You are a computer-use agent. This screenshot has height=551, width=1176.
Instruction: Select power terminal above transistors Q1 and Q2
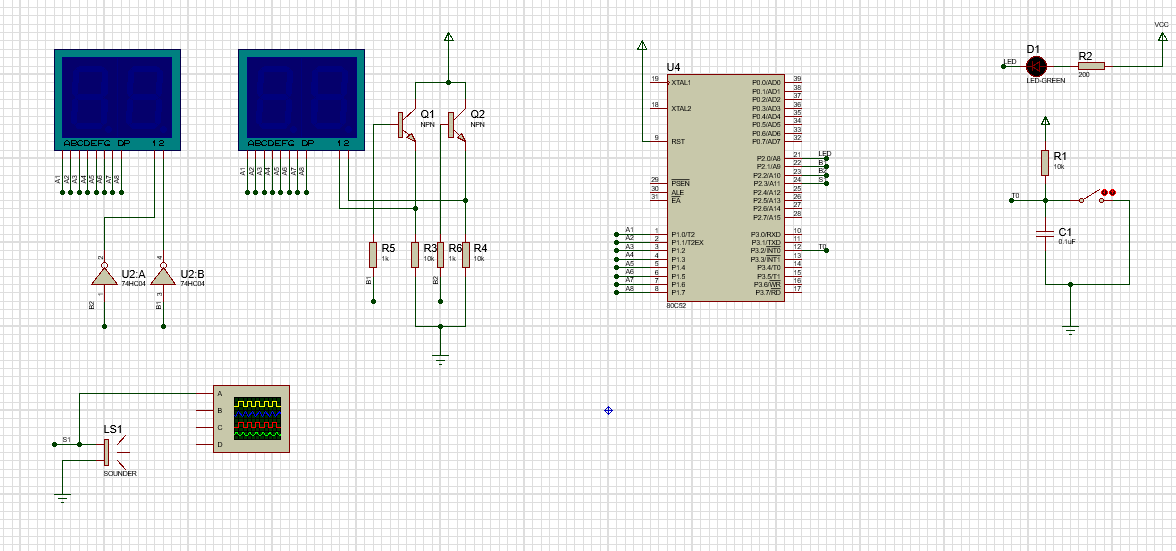(x=448, y=37)
